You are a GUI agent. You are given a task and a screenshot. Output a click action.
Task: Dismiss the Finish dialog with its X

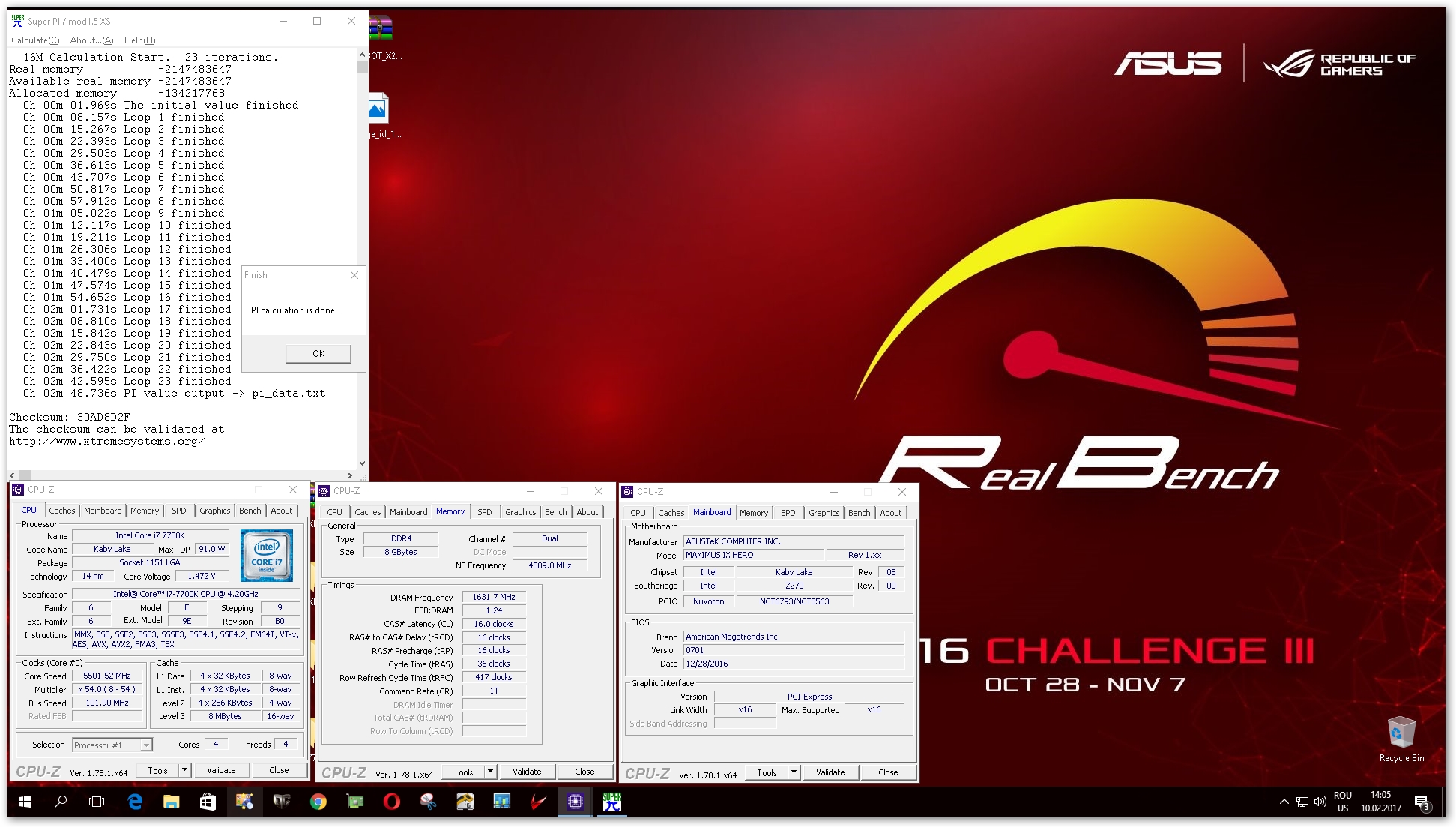[x=354, y=275]
